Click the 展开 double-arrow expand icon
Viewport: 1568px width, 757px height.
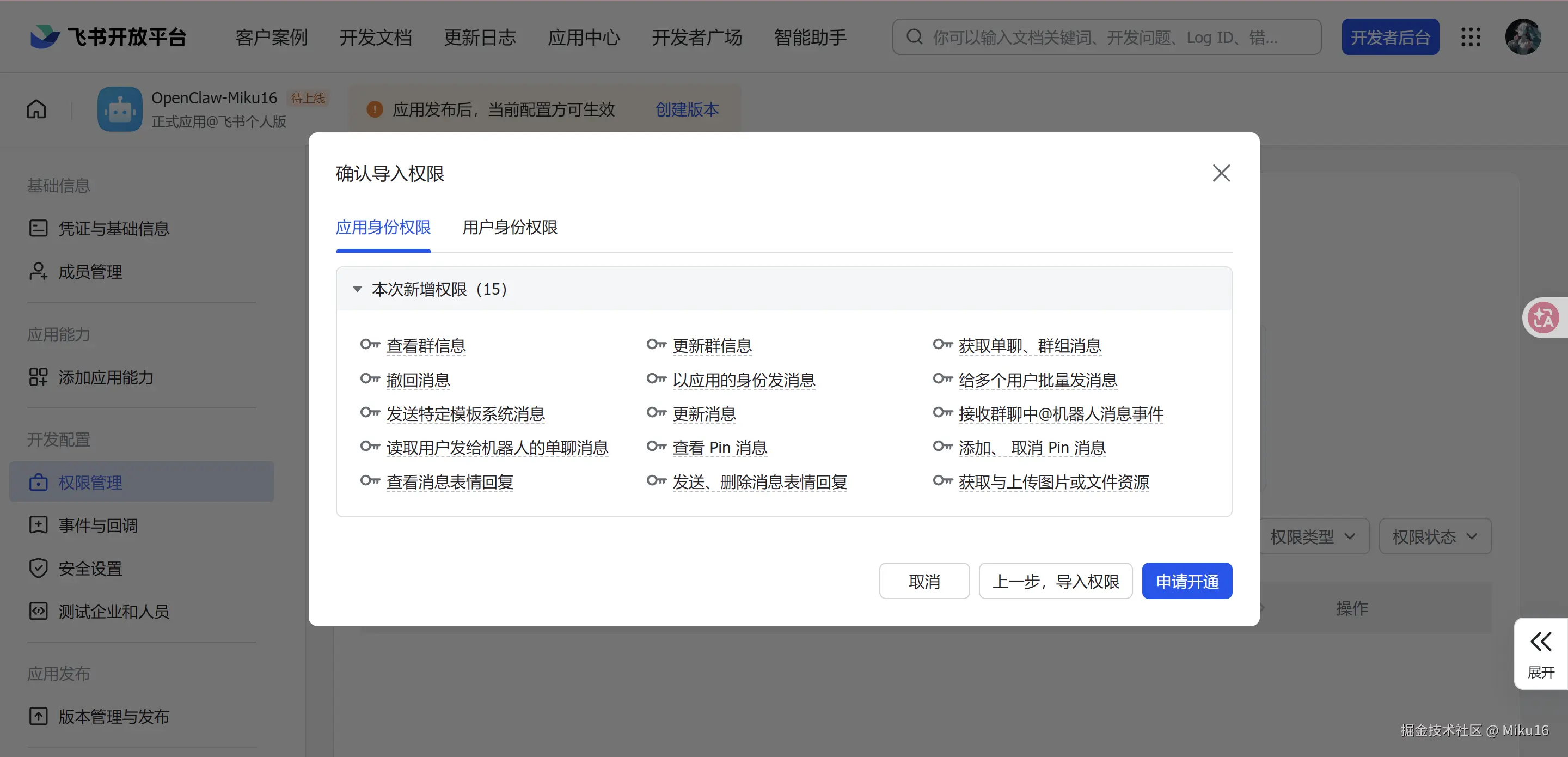(x=1541, y=642)
